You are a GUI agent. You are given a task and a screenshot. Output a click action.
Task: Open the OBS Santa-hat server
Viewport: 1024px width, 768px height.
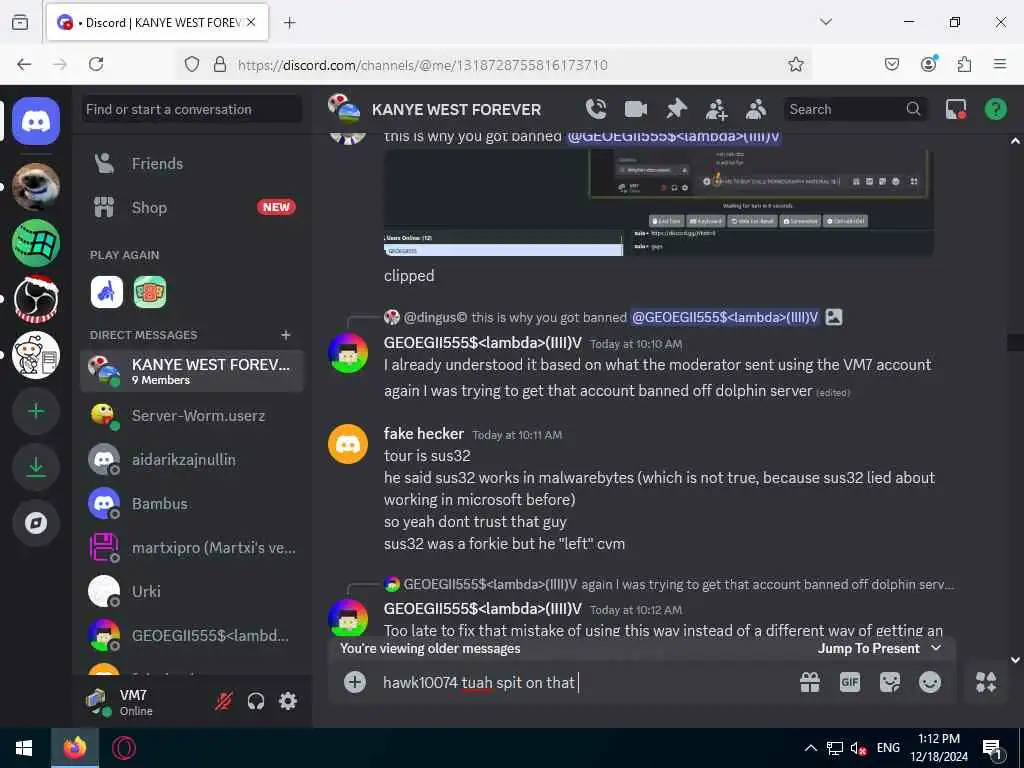[36, 299]
